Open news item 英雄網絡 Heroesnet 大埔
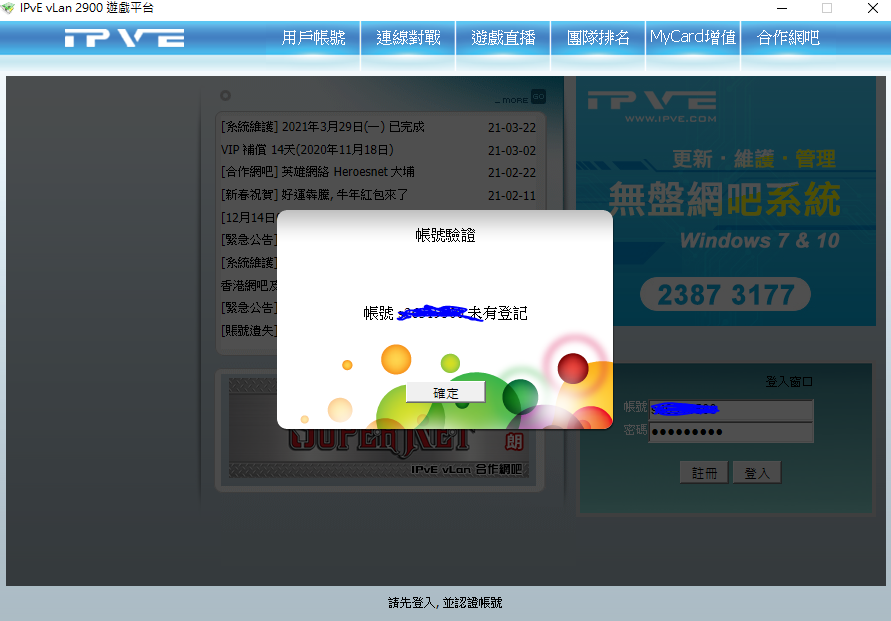The width and height of the screenshot is (891, 621). (317, 172)
